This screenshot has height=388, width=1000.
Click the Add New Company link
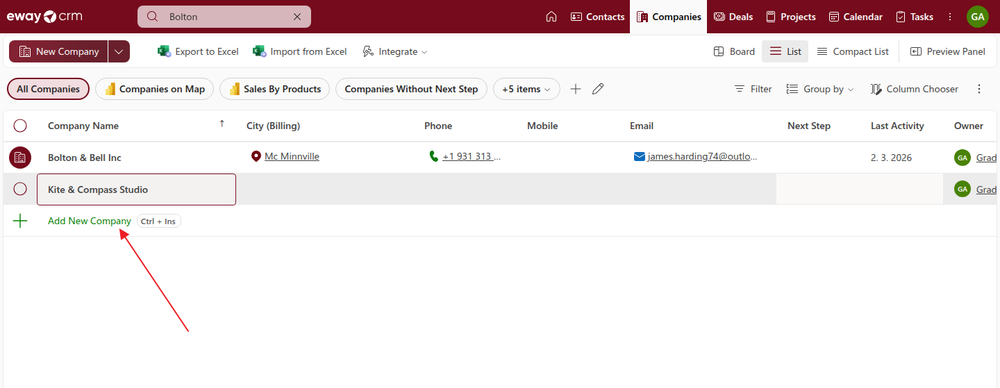click(89, 221)
